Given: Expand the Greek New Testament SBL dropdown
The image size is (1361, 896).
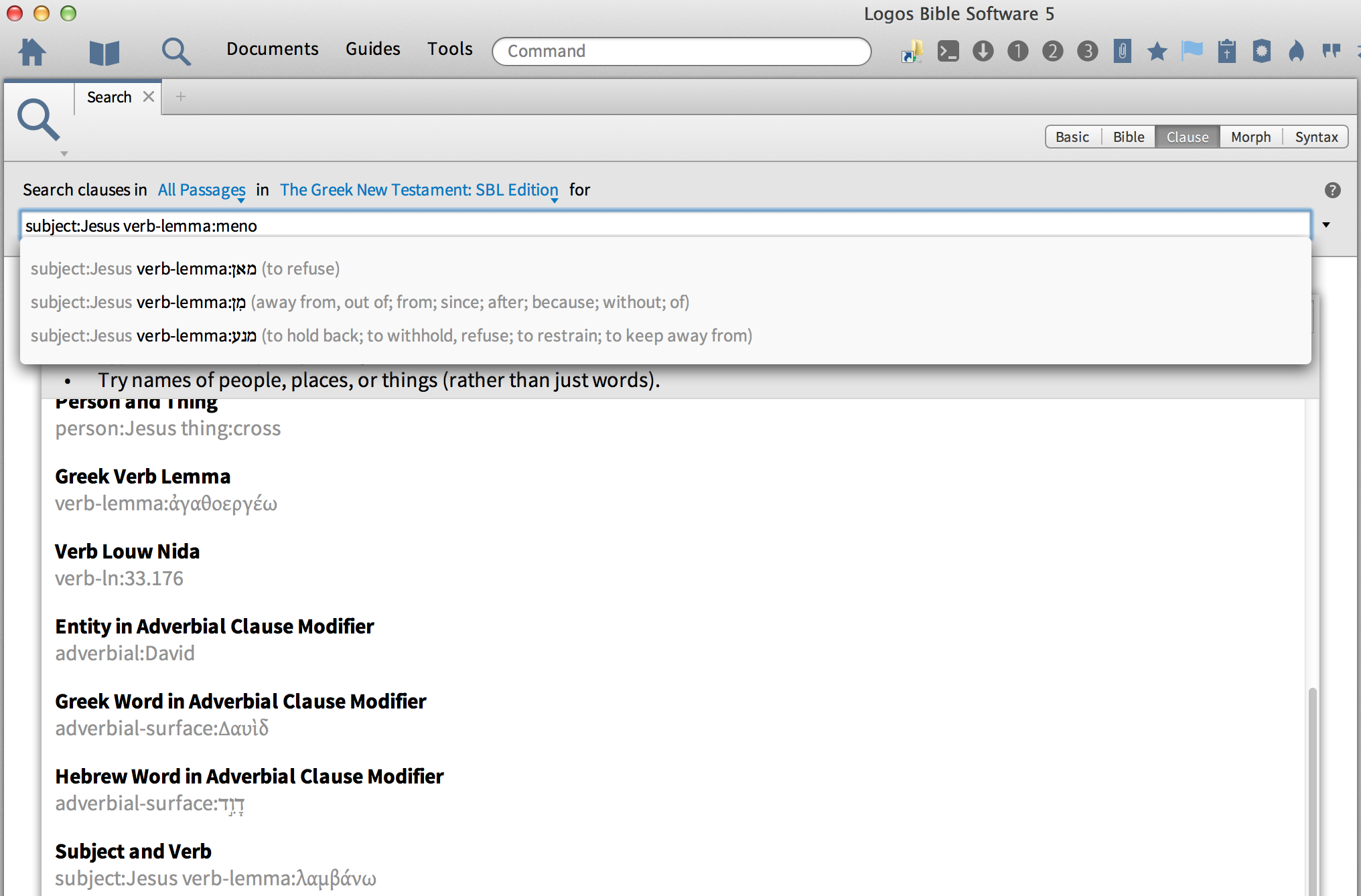Looking at the screenshot, I should (x=419, y=190).
